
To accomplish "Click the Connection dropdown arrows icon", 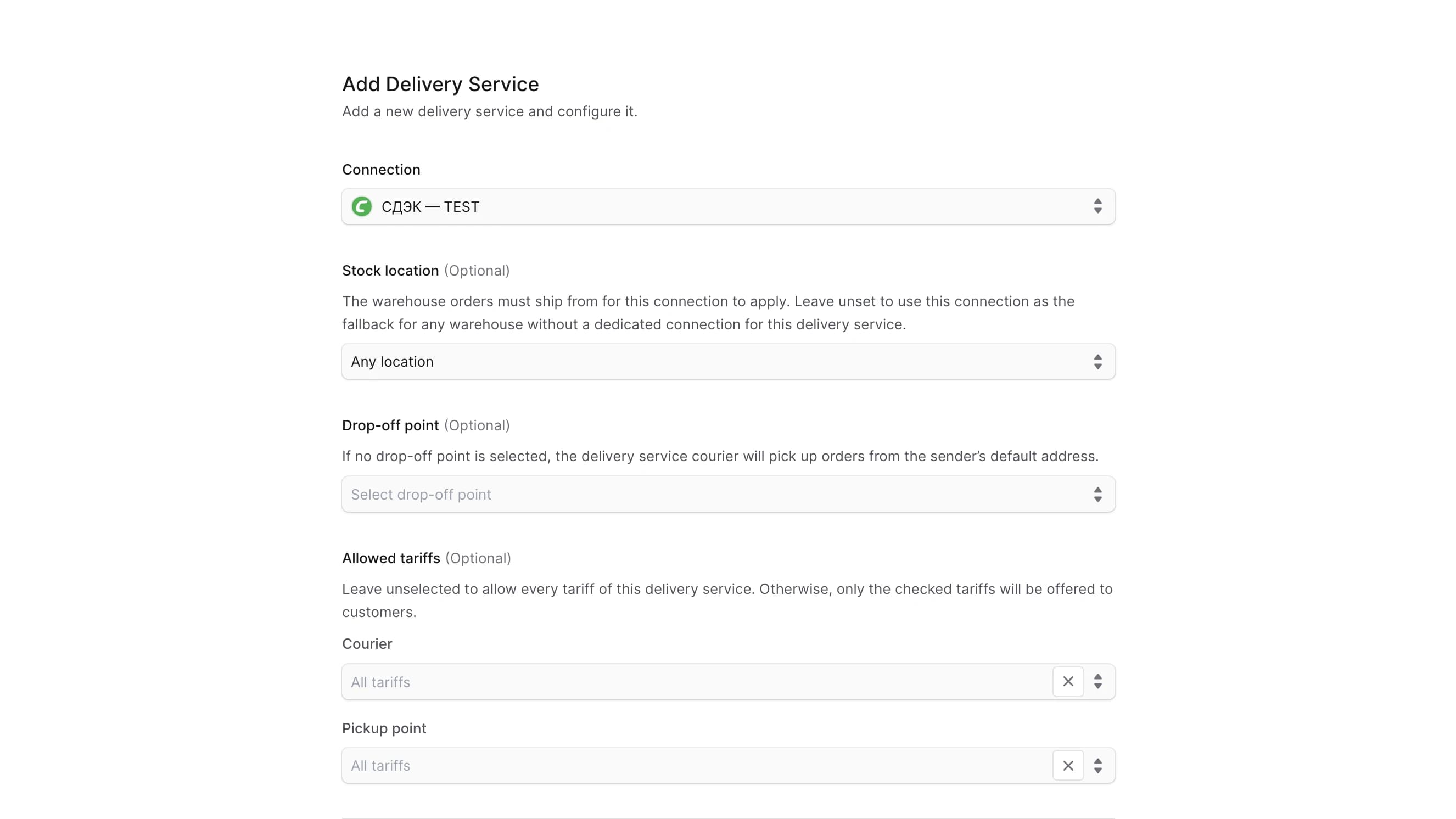I will tap(1097, 206).
